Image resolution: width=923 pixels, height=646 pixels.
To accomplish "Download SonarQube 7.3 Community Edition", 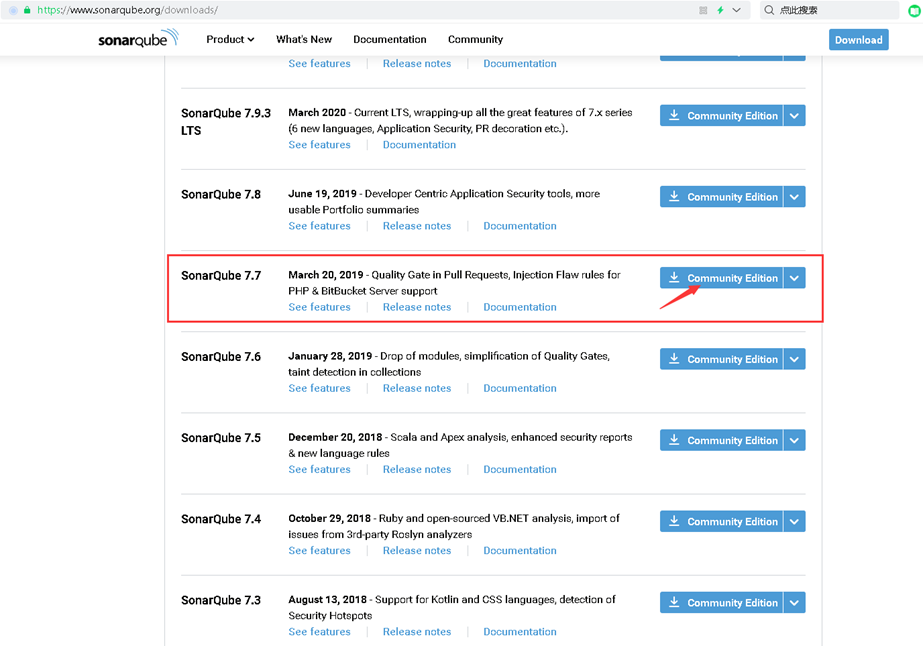I will [x=722, y=603].
